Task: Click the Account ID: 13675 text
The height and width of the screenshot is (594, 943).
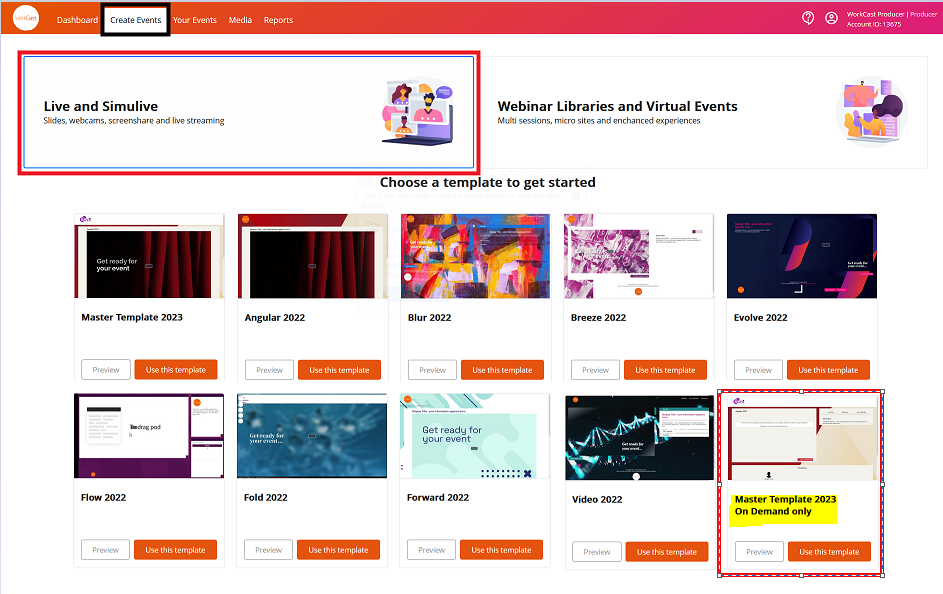Action: pos(874,25)
